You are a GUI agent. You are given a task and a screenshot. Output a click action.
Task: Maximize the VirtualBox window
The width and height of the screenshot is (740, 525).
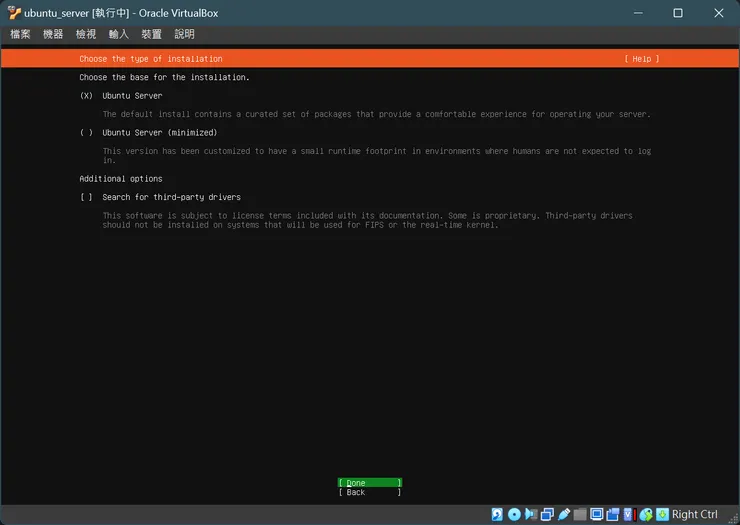(x=678, y=13)
